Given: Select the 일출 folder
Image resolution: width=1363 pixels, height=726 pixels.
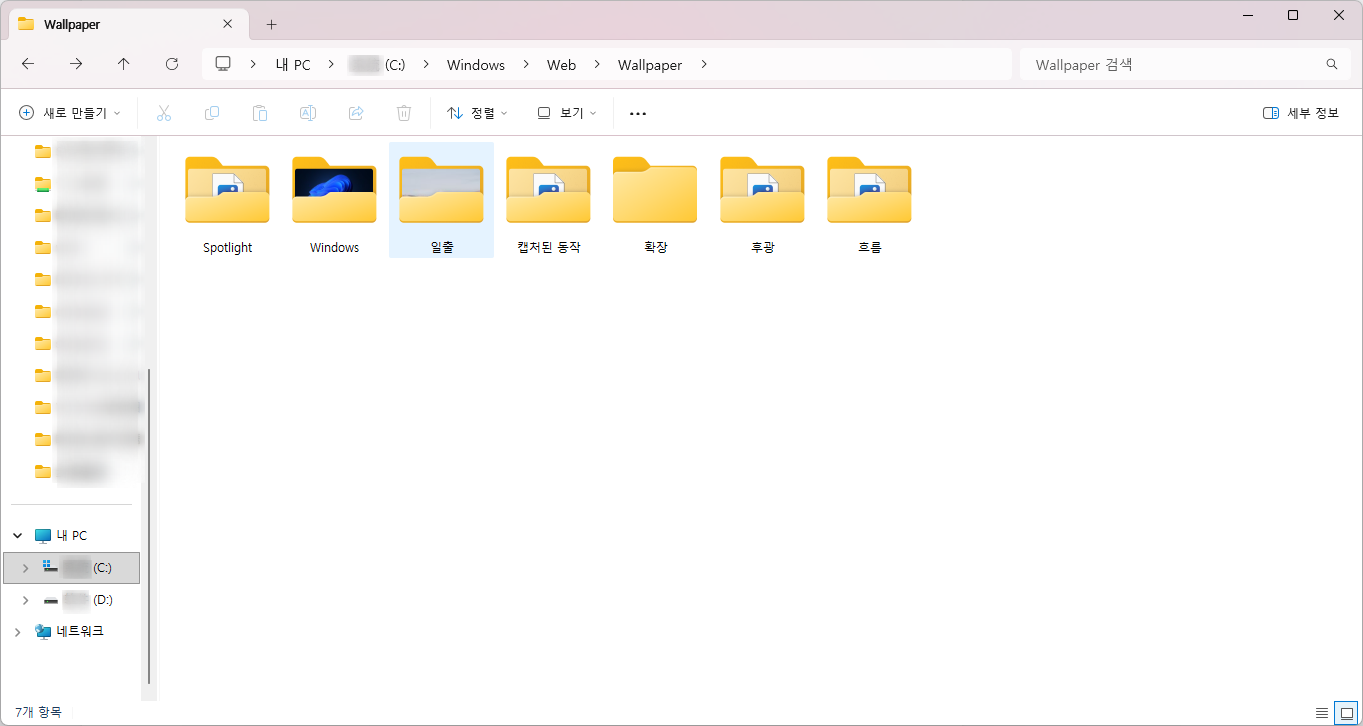Looking at the screenshot, I should [x=441, y=201].
